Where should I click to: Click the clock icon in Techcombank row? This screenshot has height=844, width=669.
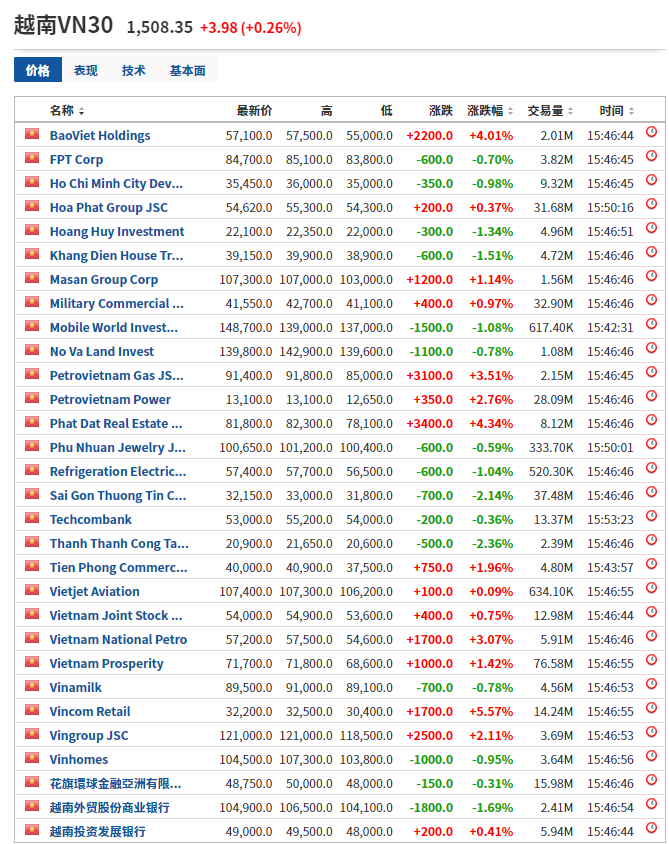pos(651,516)
